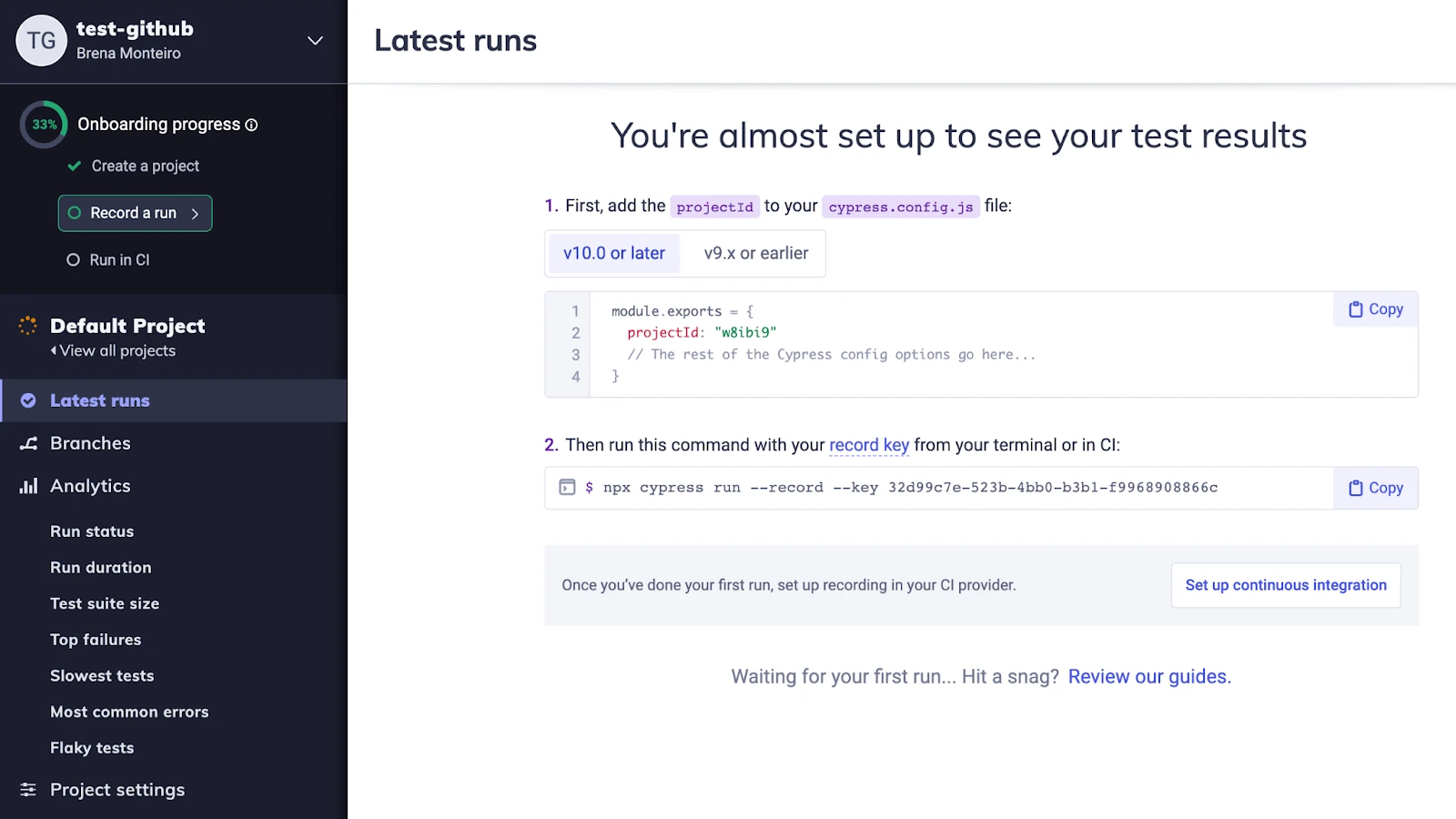Open Slowest tests analytics
Screen dimensions: 1456x819
point(102,676)
